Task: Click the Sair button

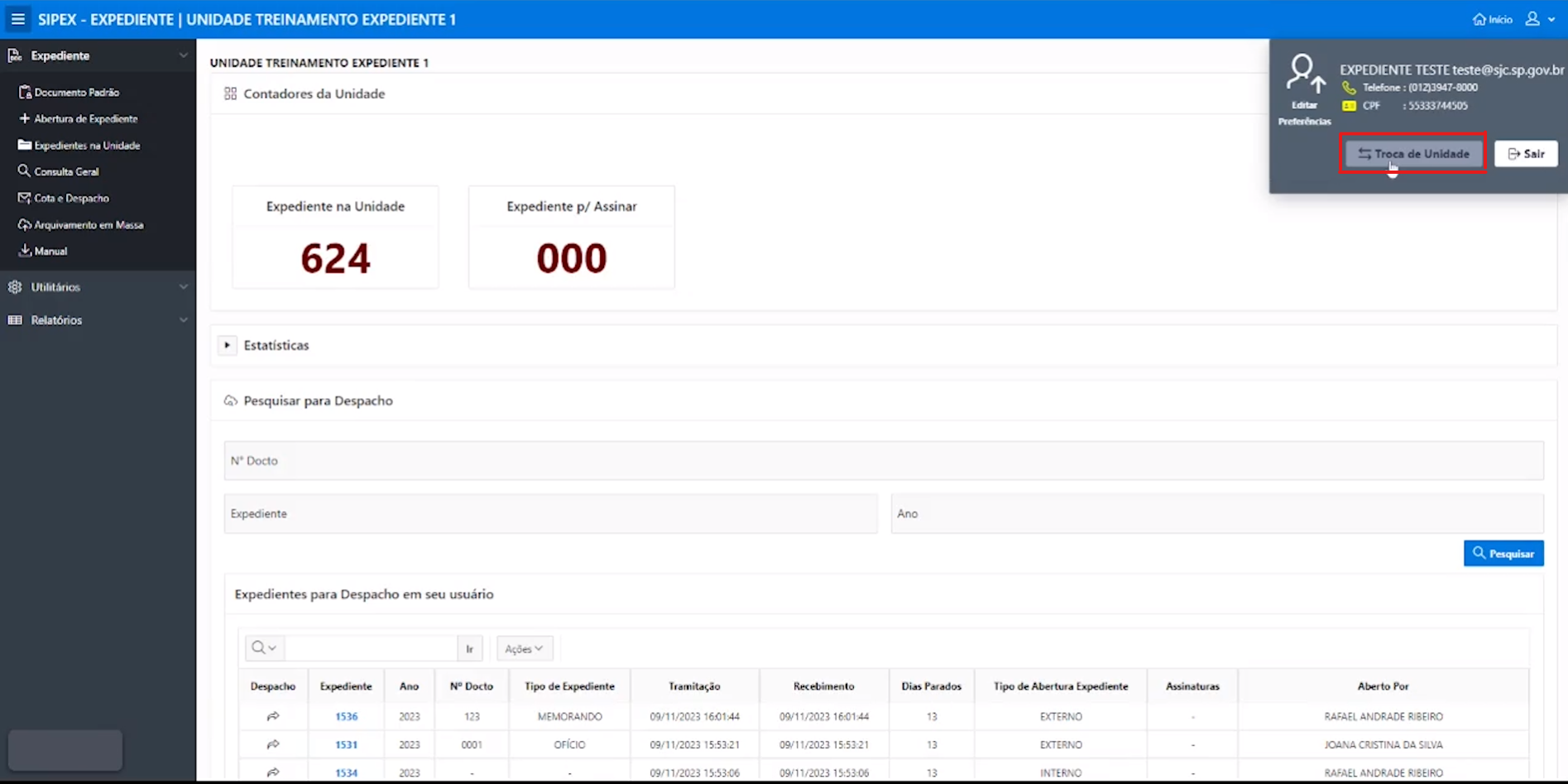Action: [1527, 152]
